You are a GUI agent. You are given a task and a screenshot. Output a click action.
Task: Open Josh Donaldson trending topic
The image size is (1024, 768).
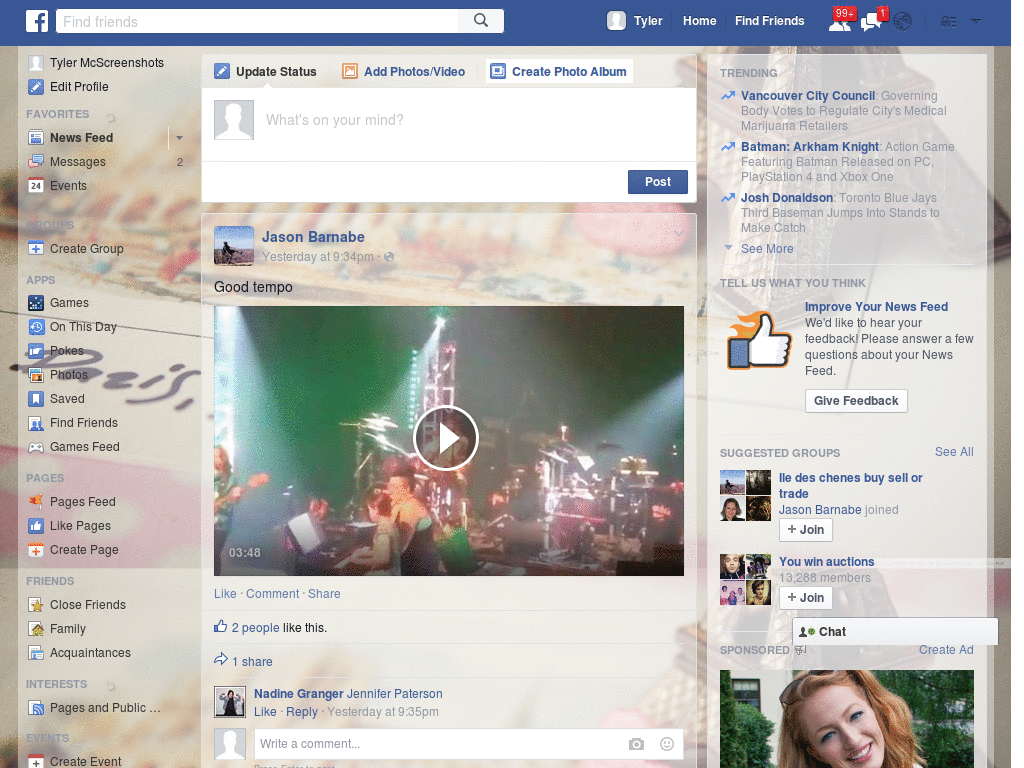(x=786, y=198)
